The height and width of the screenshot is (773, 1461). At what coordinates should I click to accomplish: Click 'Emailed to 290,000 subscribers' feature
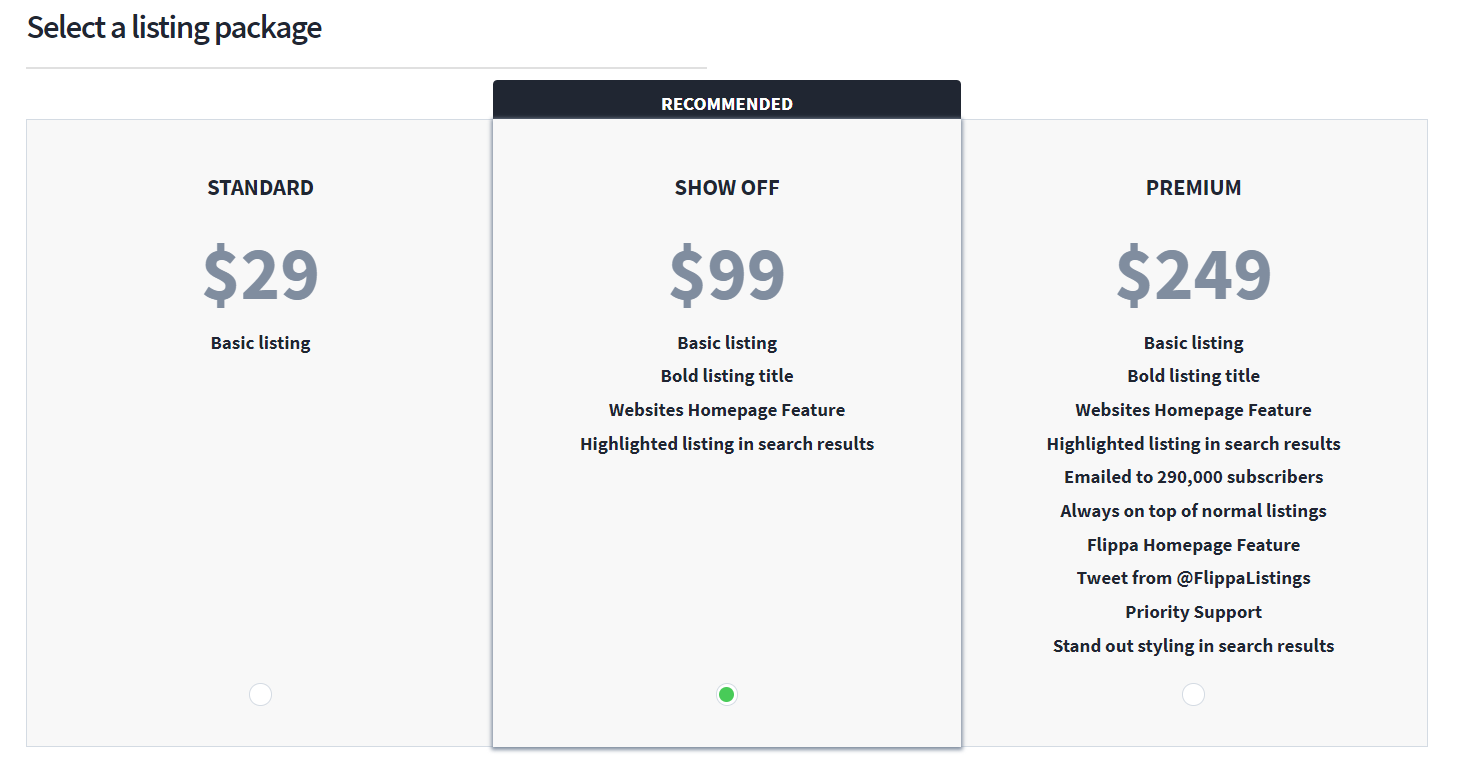pos(1193,477)
